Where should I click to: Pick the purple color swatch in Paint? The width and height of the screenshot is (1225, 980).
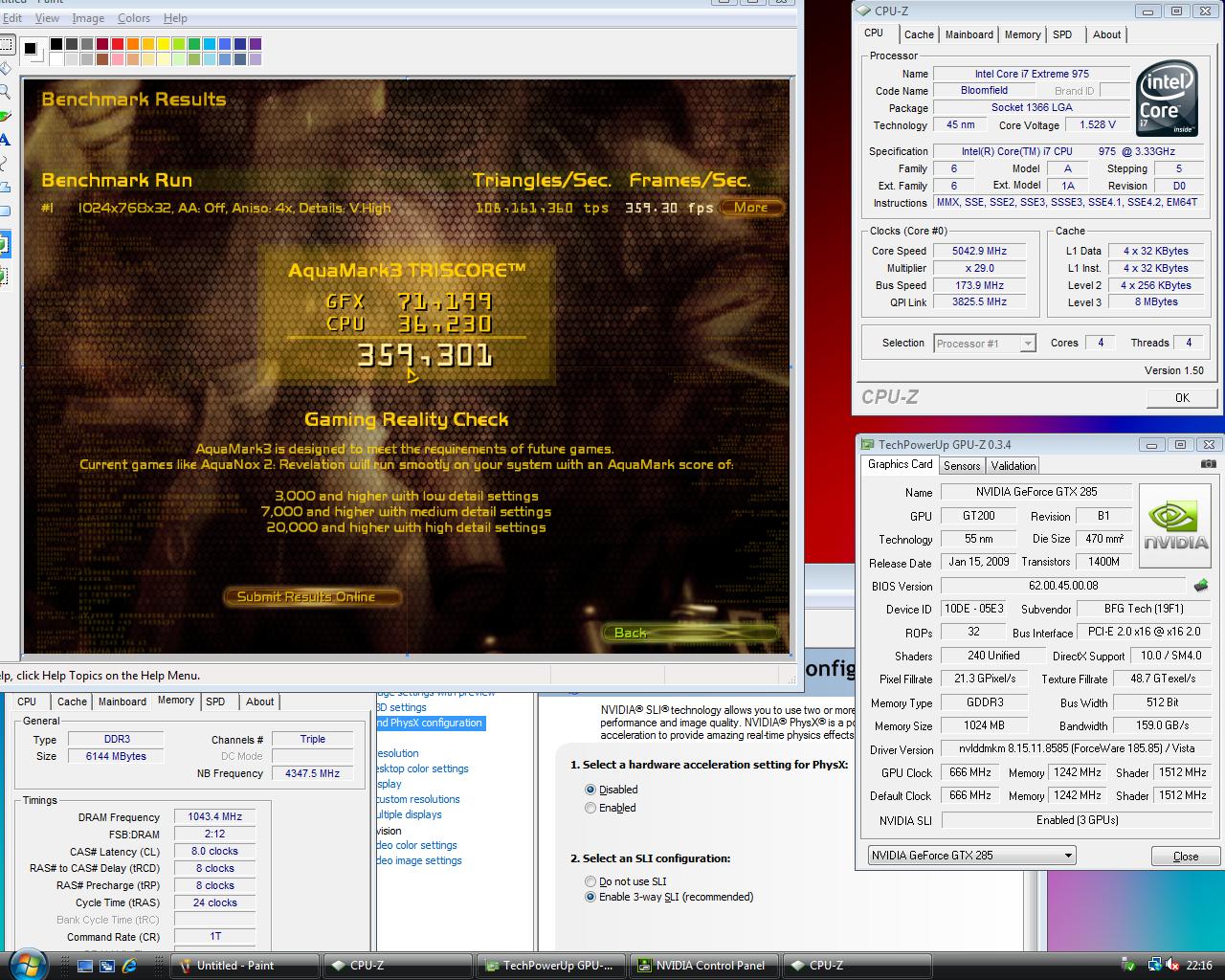coord(256,44)
